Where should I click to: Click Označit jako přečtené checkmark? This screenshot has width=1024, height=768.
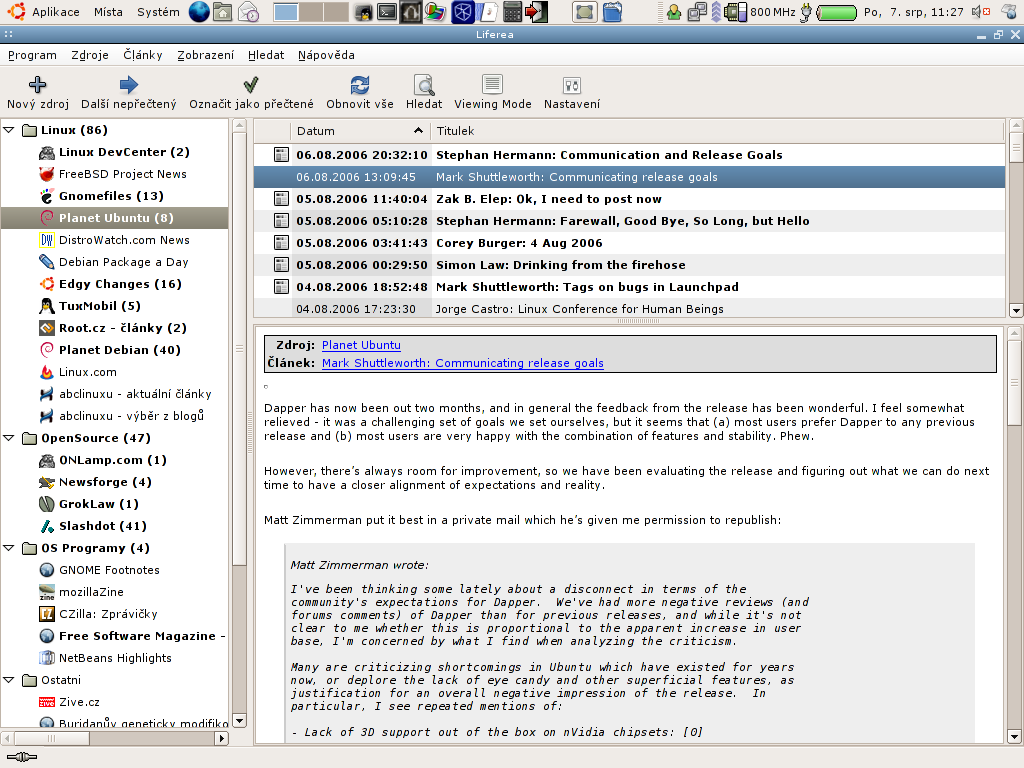(251, 84)
